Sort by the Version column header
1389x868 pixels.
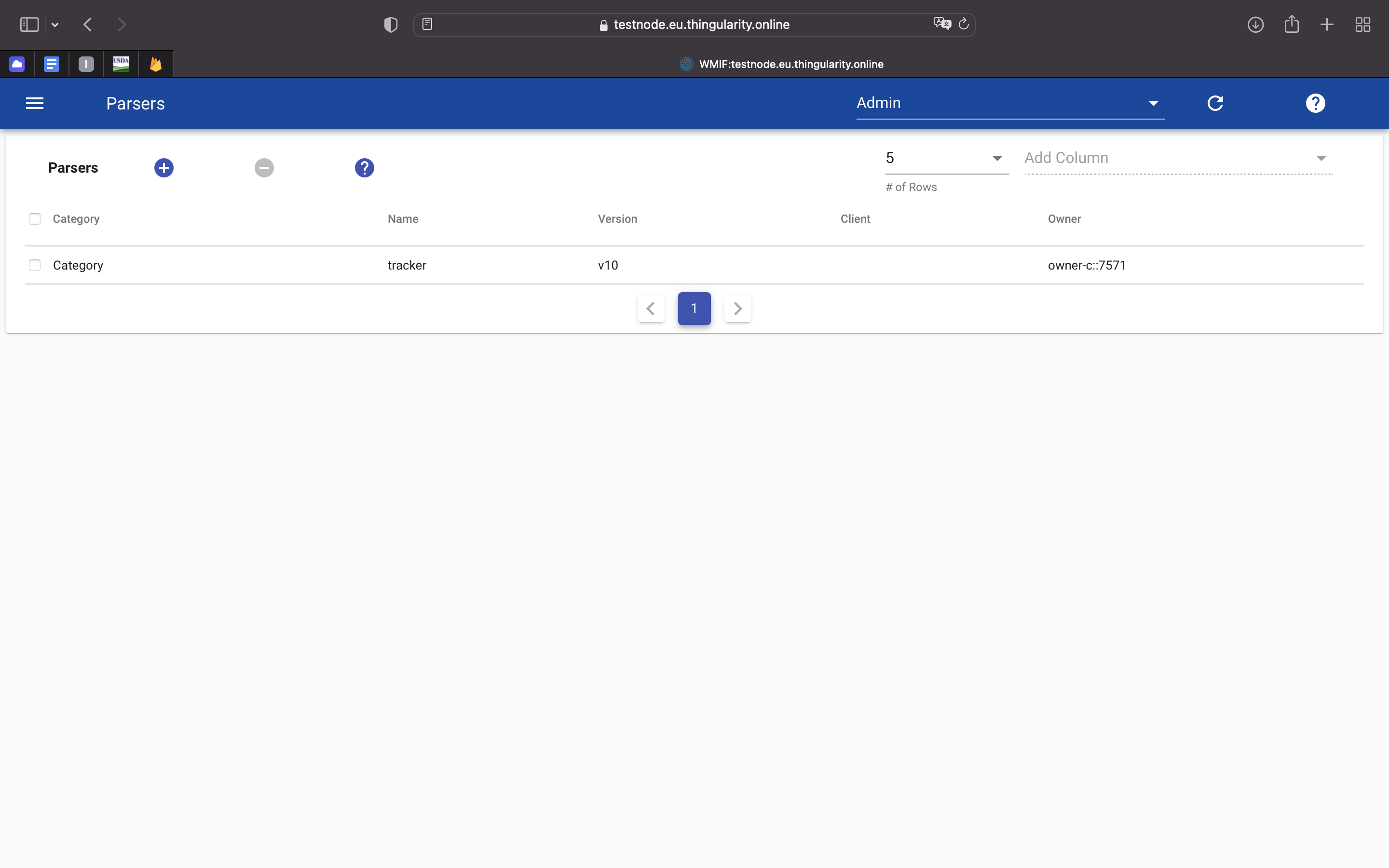pos(617,219)
